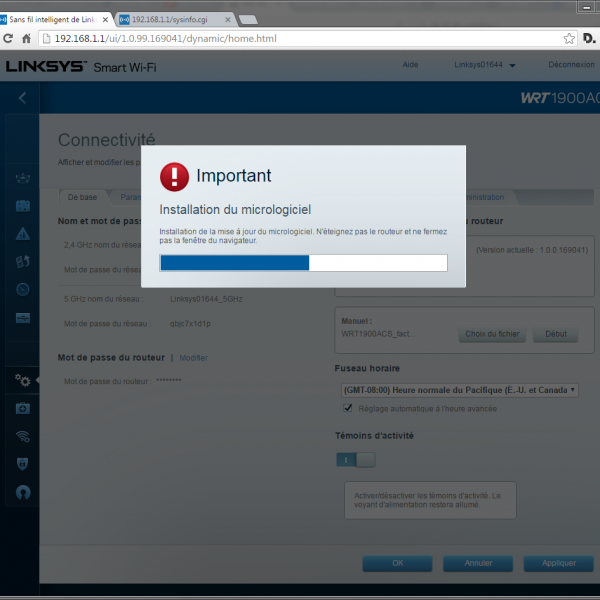This screenshot has width=600, height=600.
Task: Click the firmware installation progress bar
Action: 303,263
